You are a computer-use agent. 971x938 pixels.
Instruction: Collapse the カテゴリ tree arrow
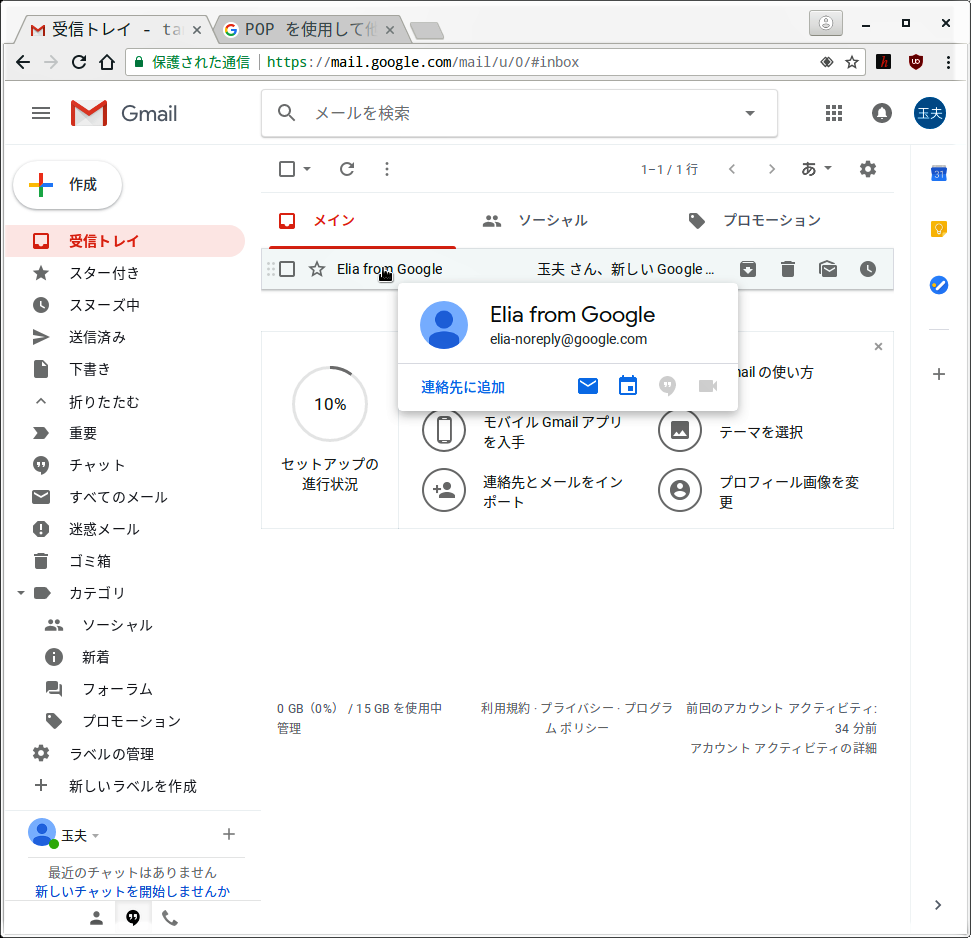pyautogui.click(x=20, y=593)
